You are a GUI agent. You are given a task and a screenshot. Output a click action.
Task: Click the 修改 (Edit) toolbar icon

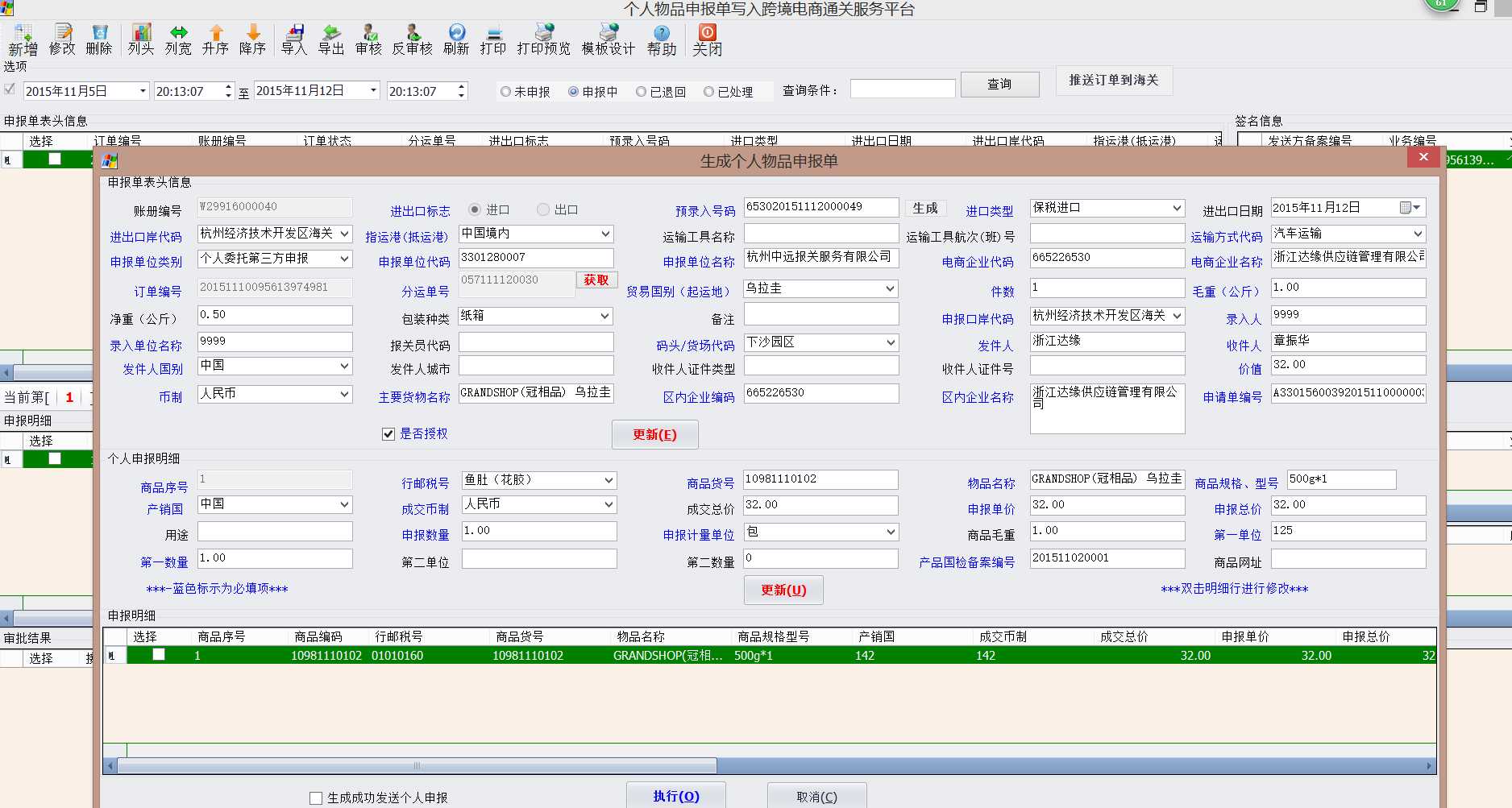pos(62,39)
